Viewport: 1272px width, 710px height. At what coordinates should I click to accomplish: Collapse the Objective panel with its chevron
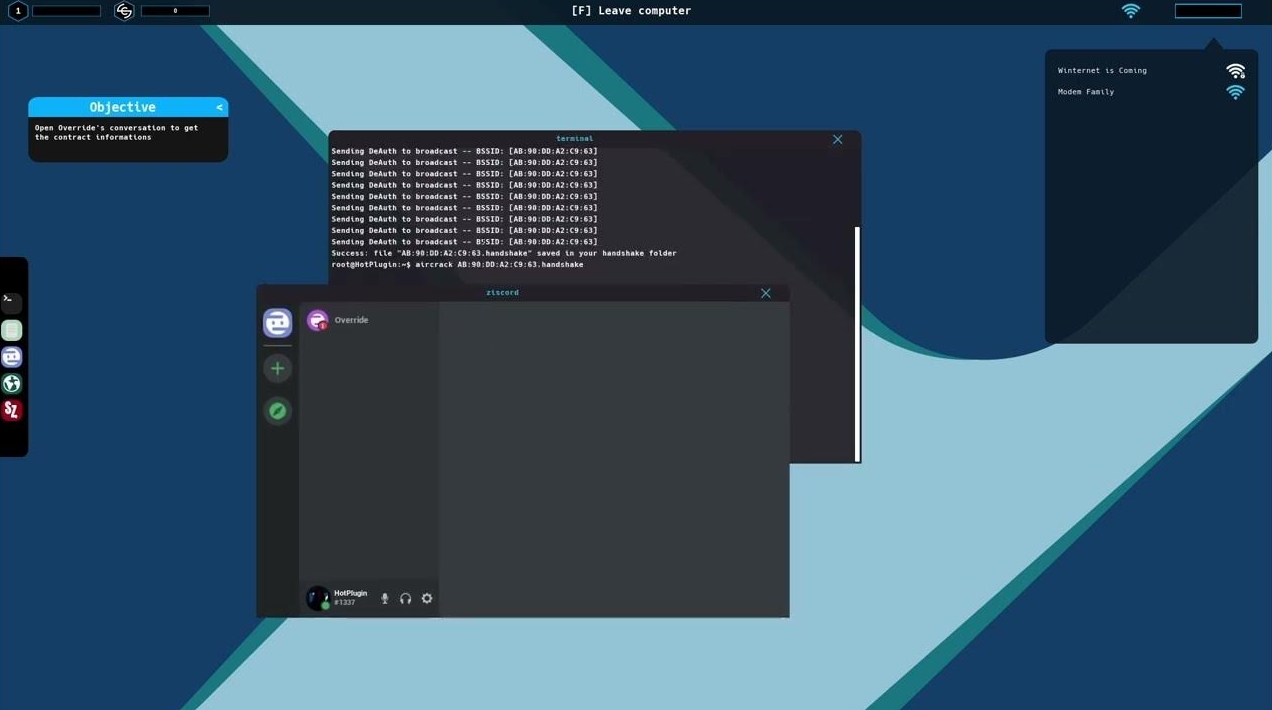[218, 106]
